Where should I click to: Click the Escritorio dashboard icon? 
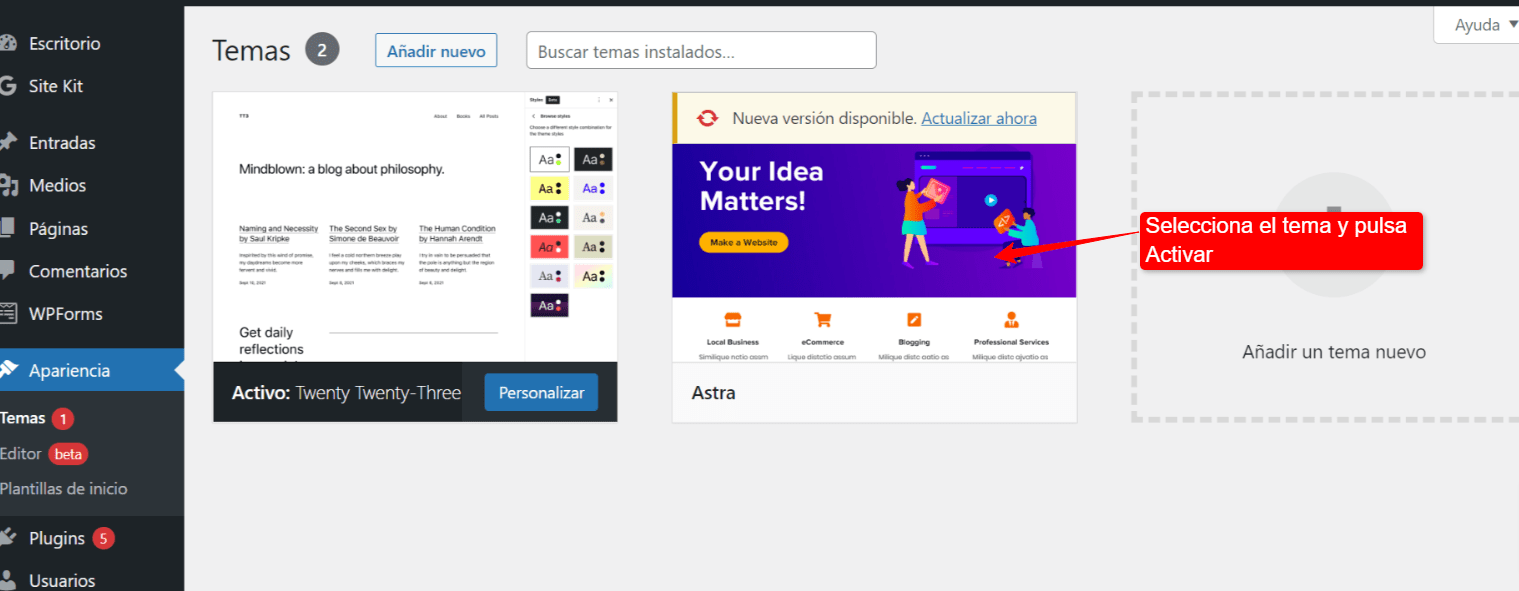[8, 44]
